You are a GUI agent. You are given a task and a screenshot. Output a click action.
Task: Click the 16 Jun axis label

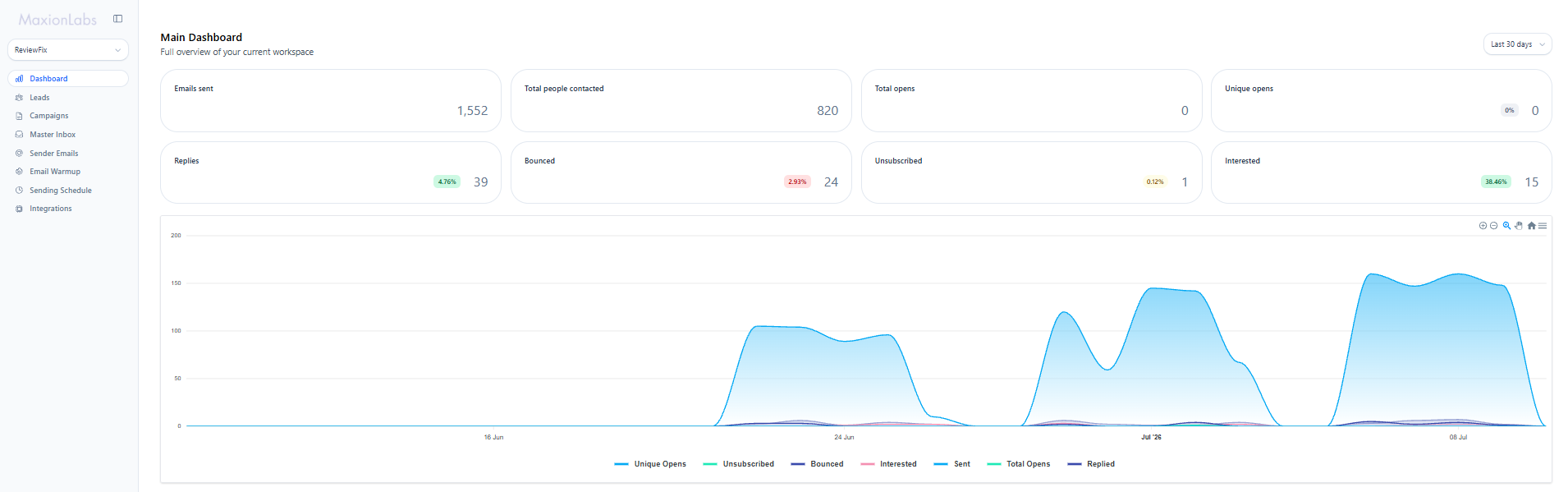pos(493,437)
